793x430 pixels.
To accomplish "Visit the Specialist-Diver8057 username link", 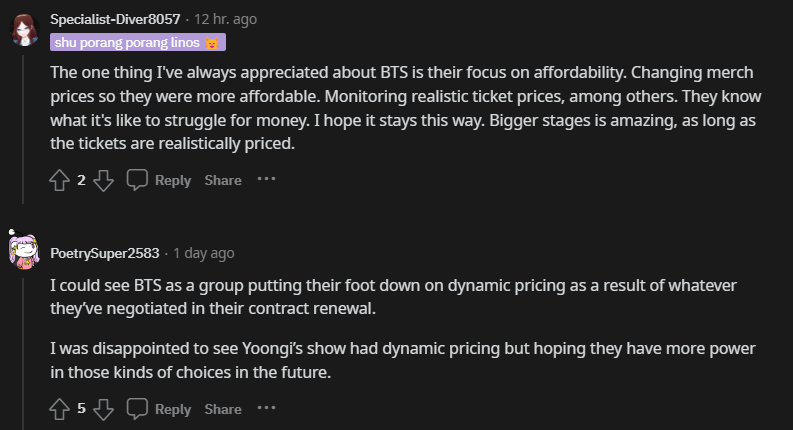I will 115,20.
